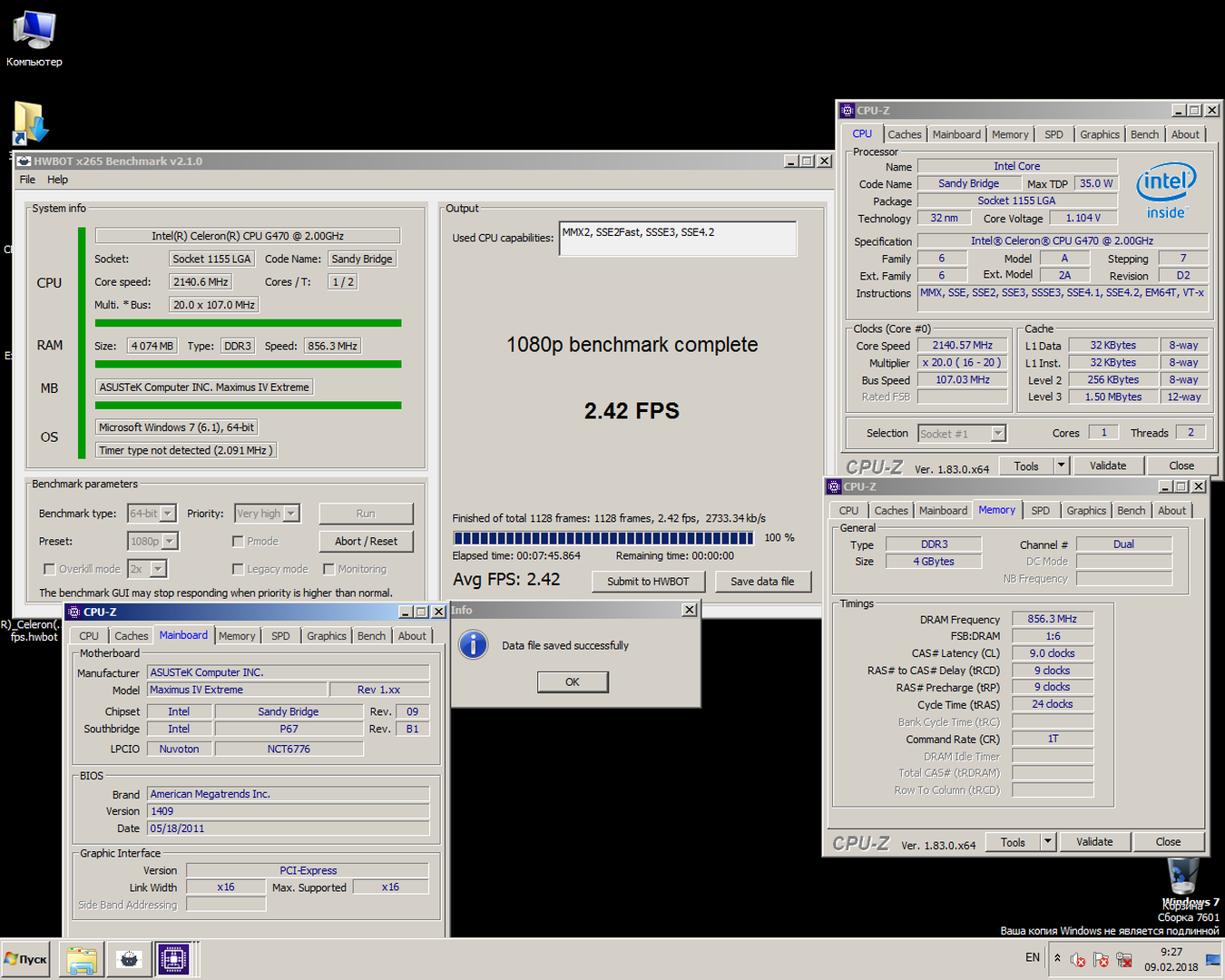Open the Priority Very high dropdown
Image resolution: width=1225 pixels, height=980 pixels.
pyautogui.click(x=267, y=514)
